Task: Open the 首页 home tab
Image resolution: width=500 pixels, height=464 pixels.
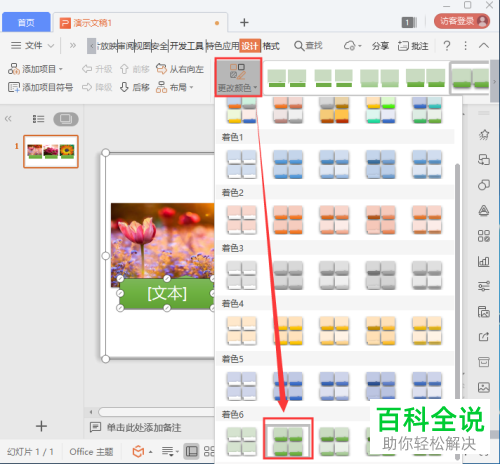Action: click(26, 22)
